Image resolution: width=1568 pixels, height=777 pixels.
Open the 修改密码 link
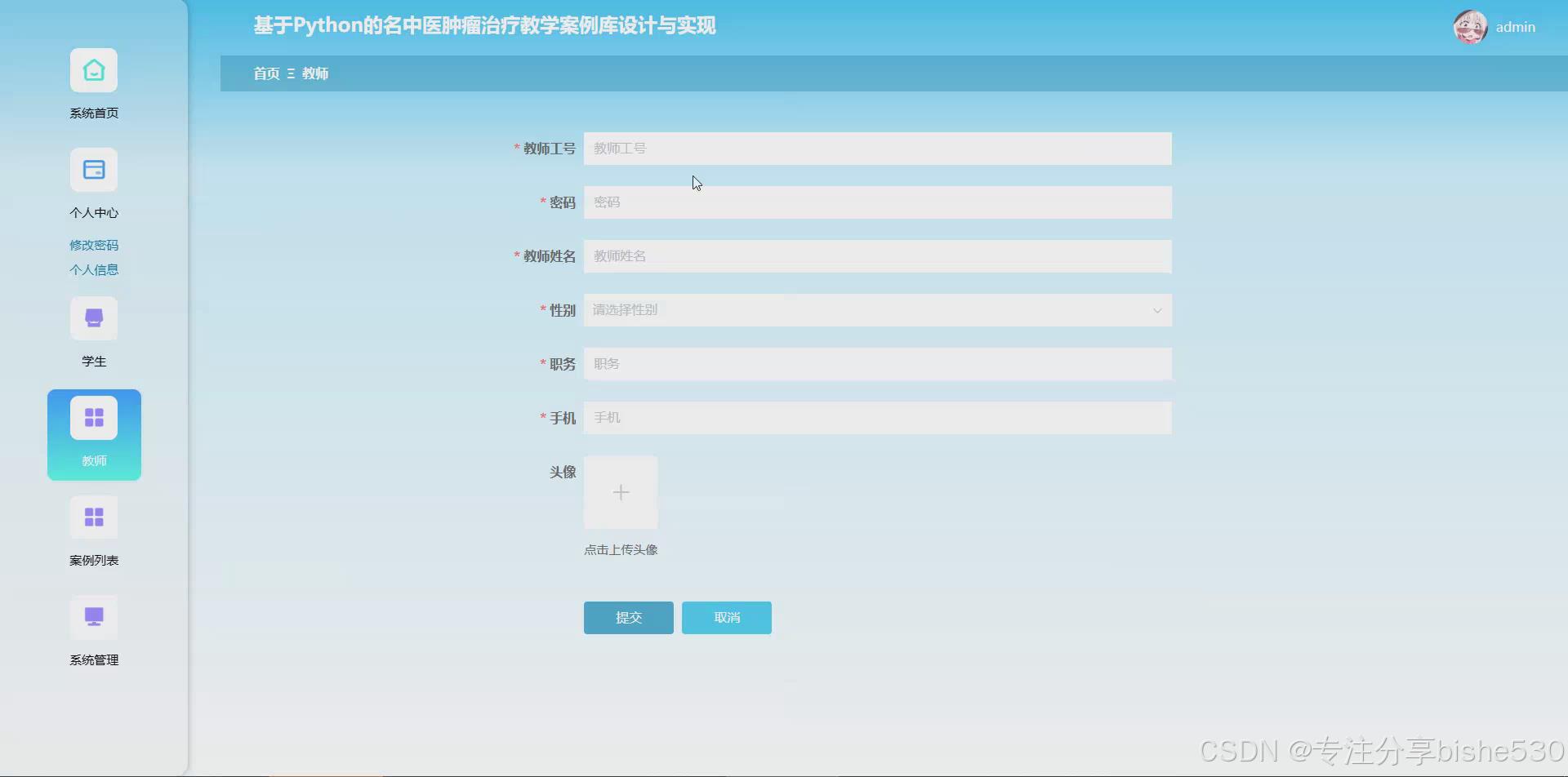click(93, 244)
